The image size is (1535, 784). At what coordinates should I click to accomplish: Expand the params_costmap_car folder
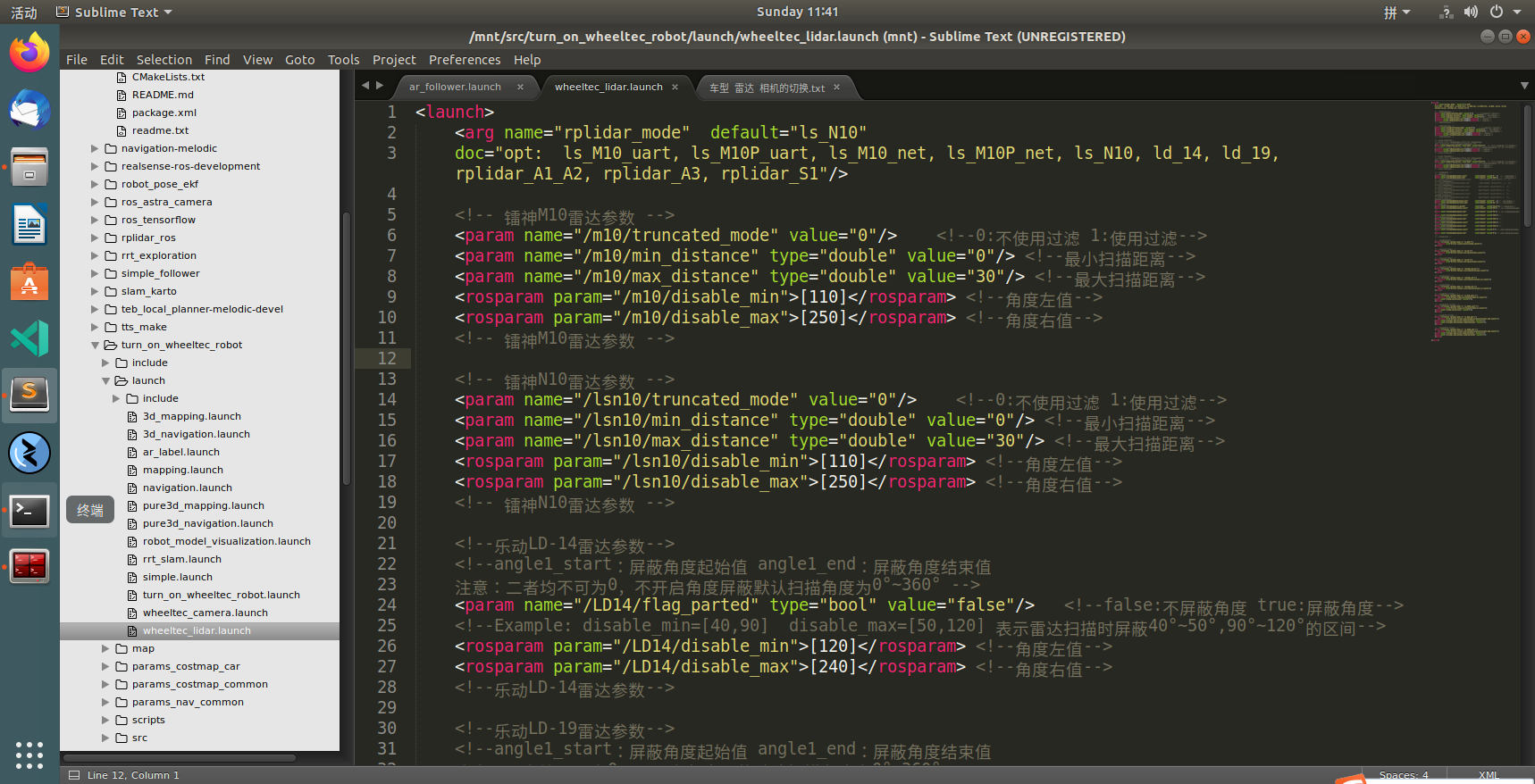tap(105, 666)
